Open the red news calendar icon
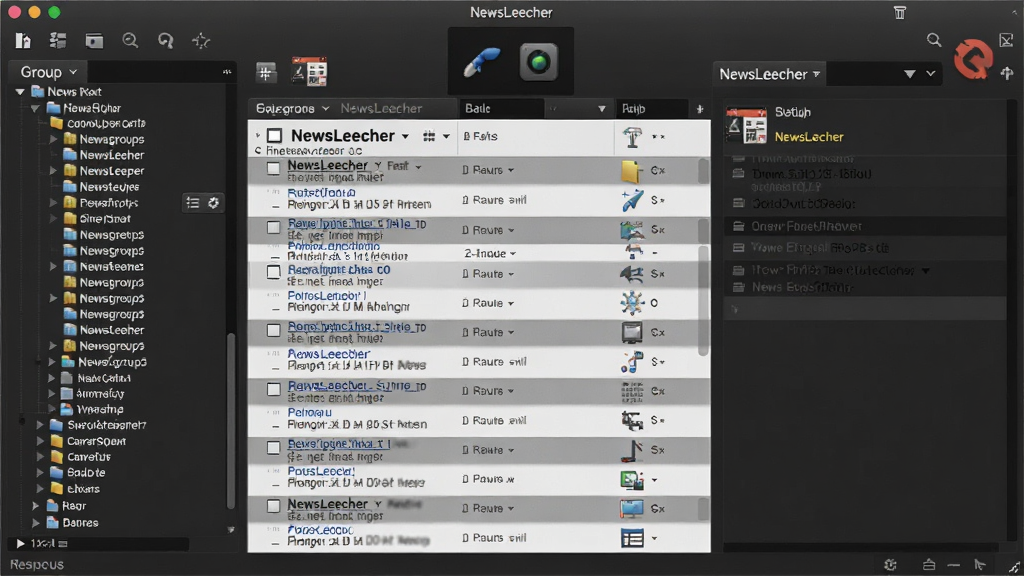 coord(310,71)
